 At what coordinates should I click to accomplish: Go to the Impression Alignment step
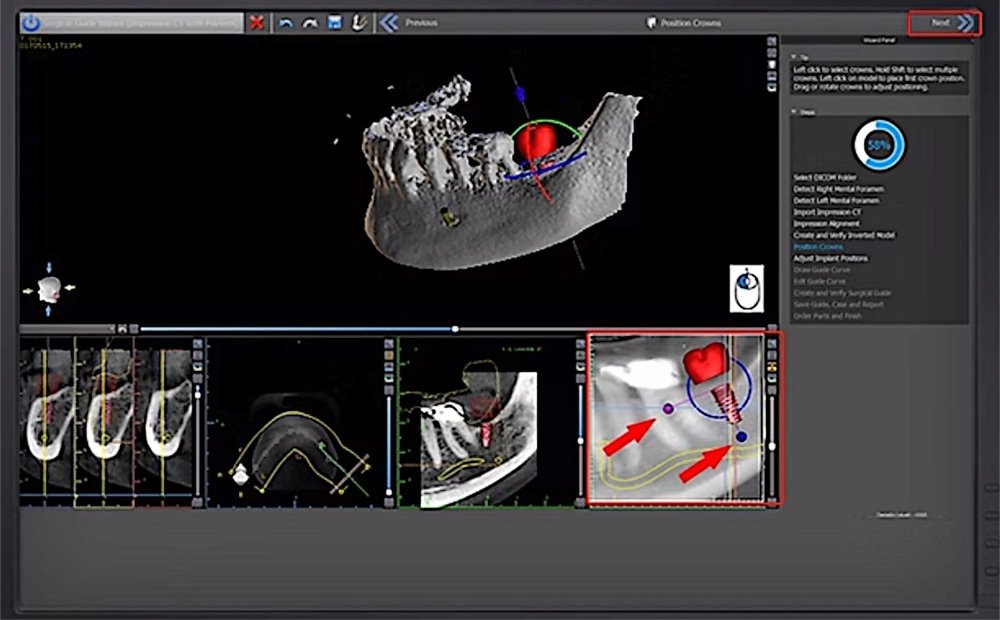pyautogui.click(x=827, y=223)
